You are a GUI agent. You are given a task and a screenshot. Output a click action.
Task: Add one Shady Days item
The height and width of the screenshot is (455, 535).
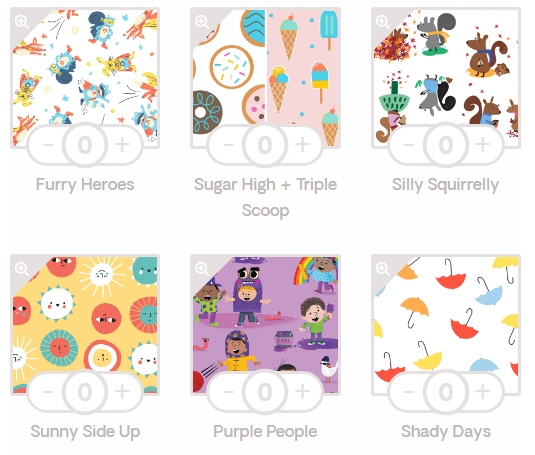click(x=482, y=391)
